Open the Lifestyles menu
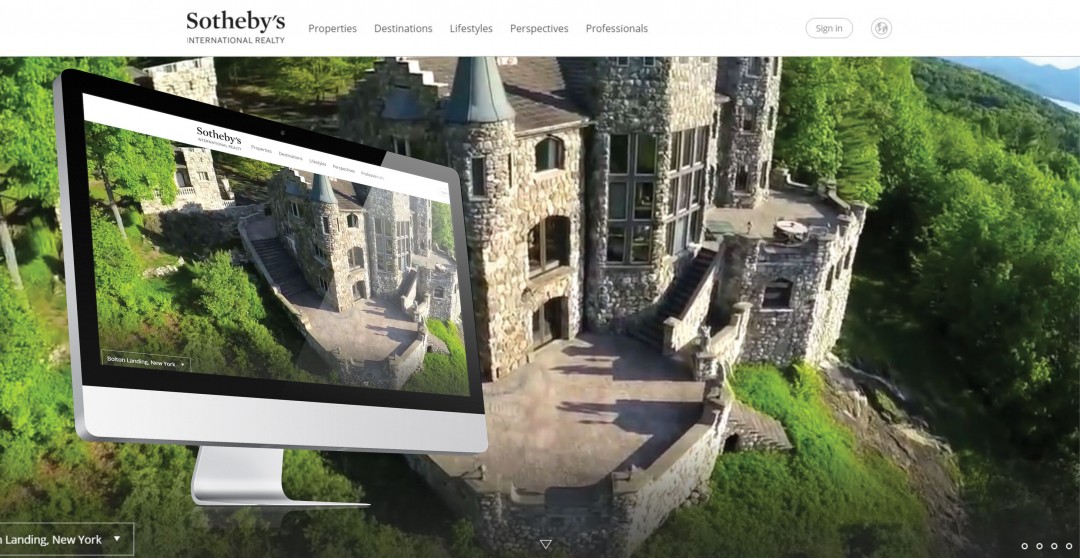Viewport: 1080px width, 558px height. [471, 28]
